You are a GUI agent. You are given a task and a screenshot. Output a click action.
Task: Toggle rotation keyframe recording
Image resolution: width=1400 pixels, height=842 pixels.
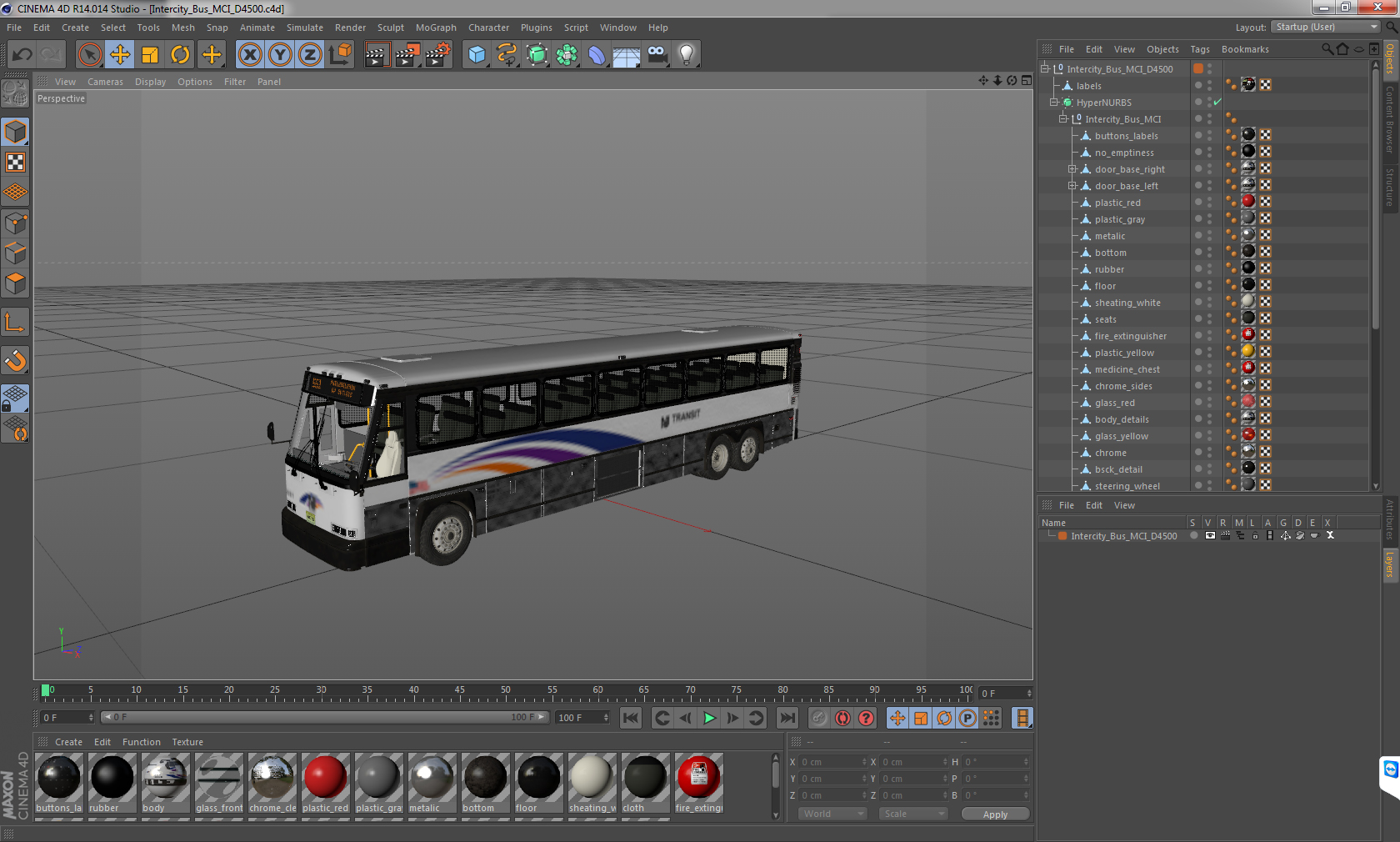pos(944,718)
